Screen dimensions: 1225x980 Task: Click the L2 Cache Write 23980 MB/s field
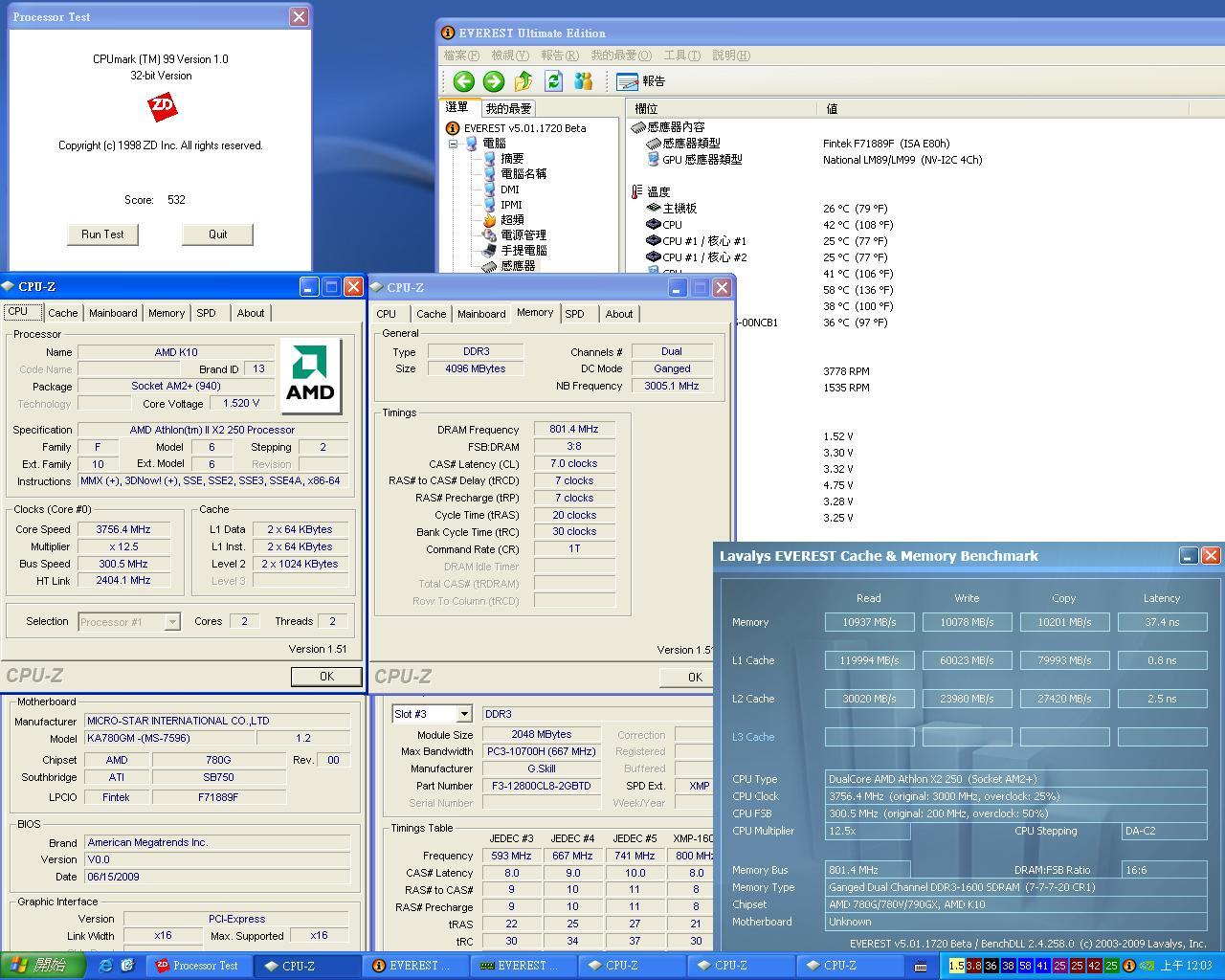point(967,699)
